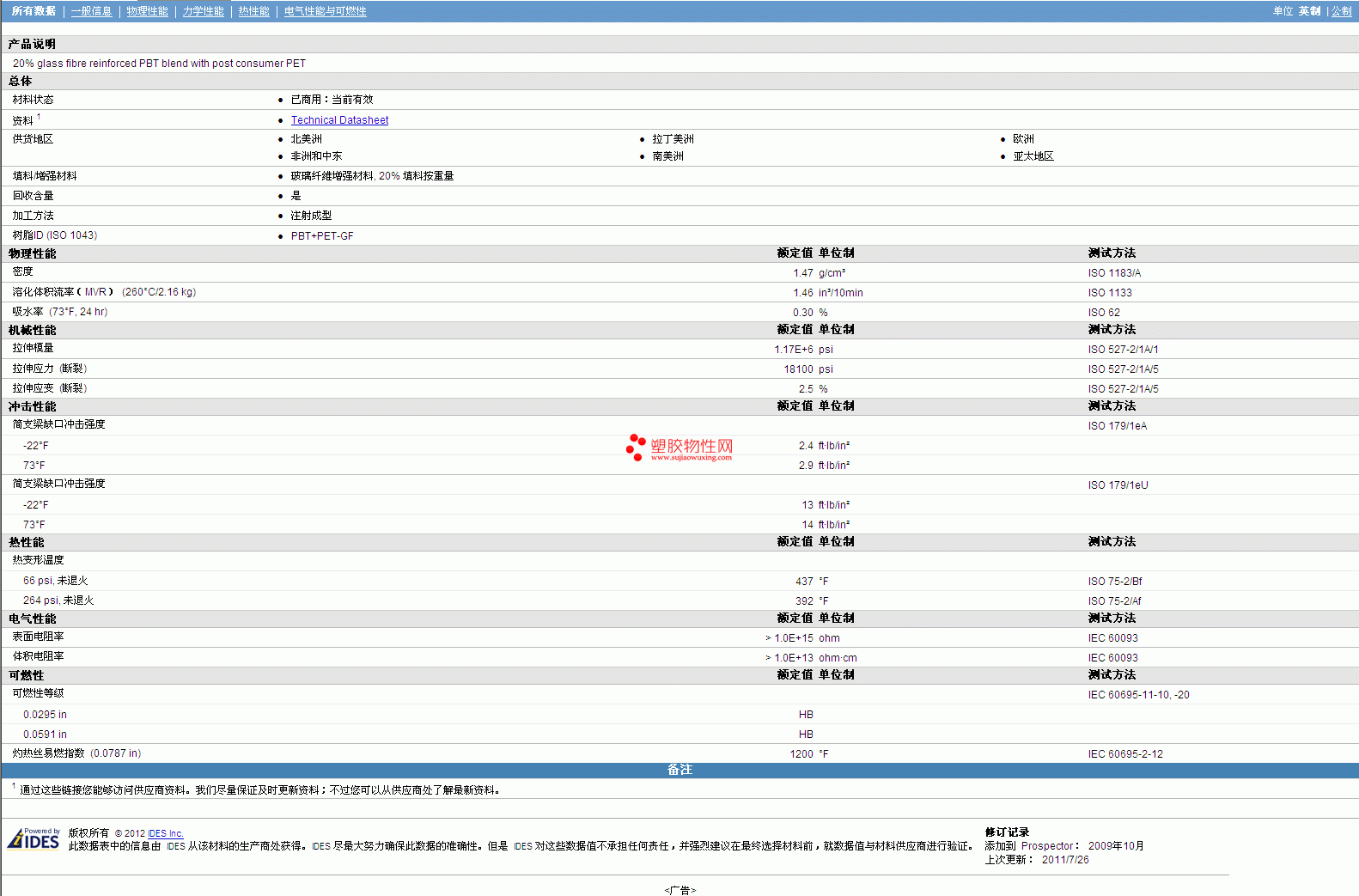Go to the 物理性能 tab
Screen dimensions: 1359x896
pyautogui.click(x=147, y=11)
